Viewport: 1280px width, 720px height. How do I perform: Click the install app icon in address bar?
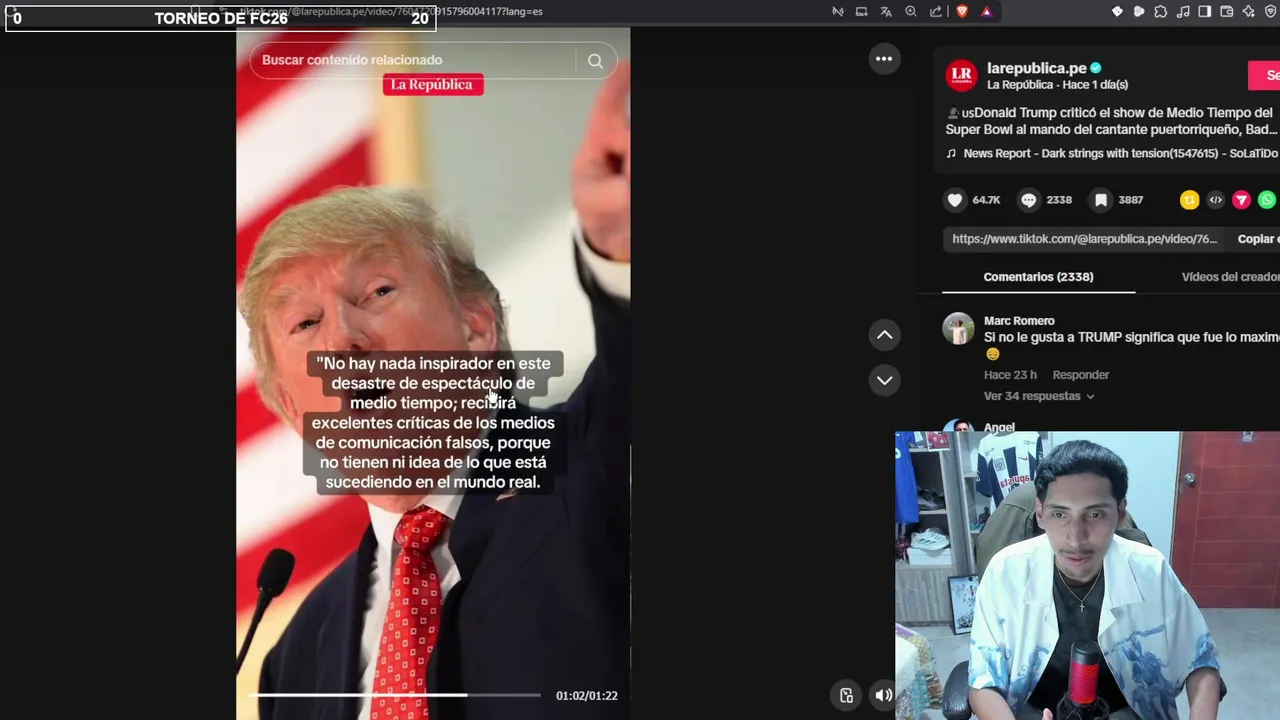click(861, 11)
